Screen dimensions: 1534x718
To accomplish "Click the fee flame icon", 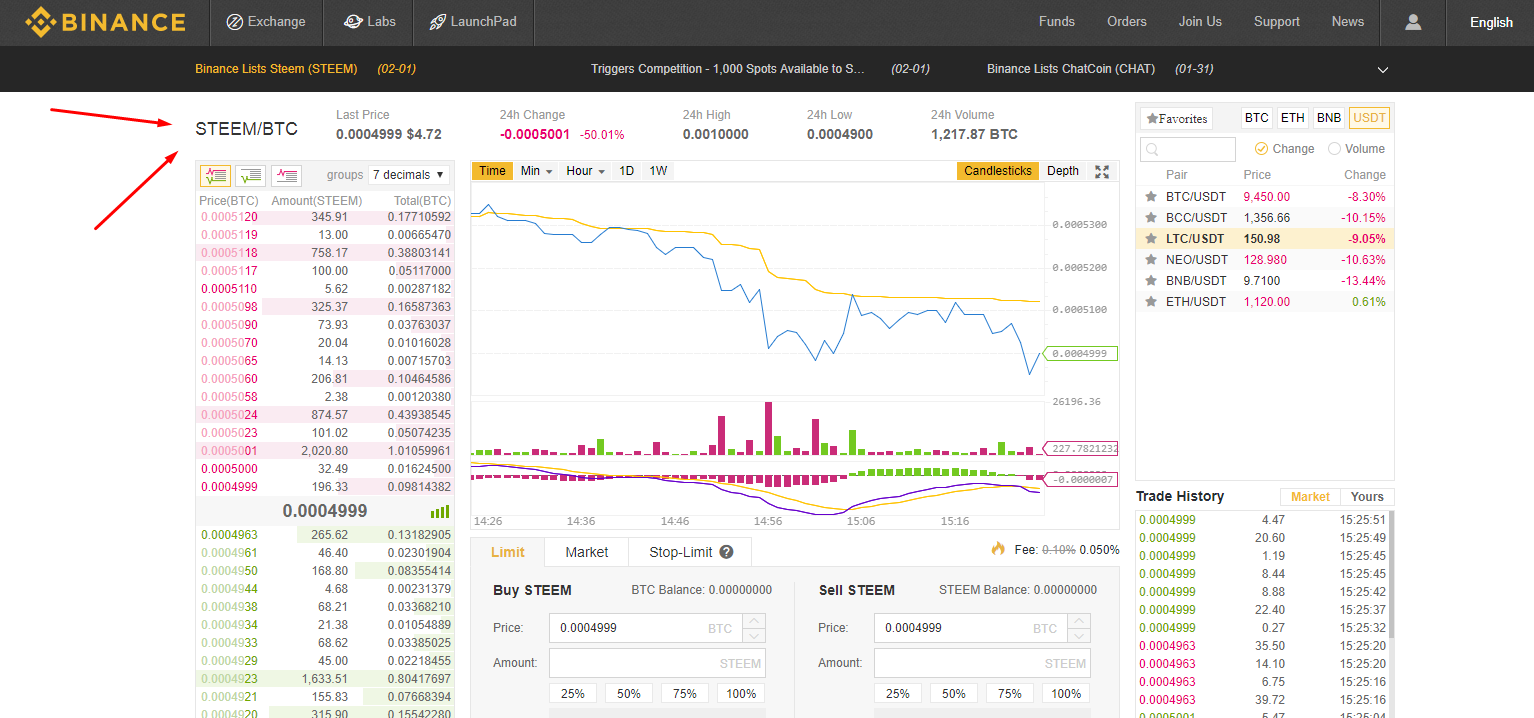I will (x=998, y=548).
